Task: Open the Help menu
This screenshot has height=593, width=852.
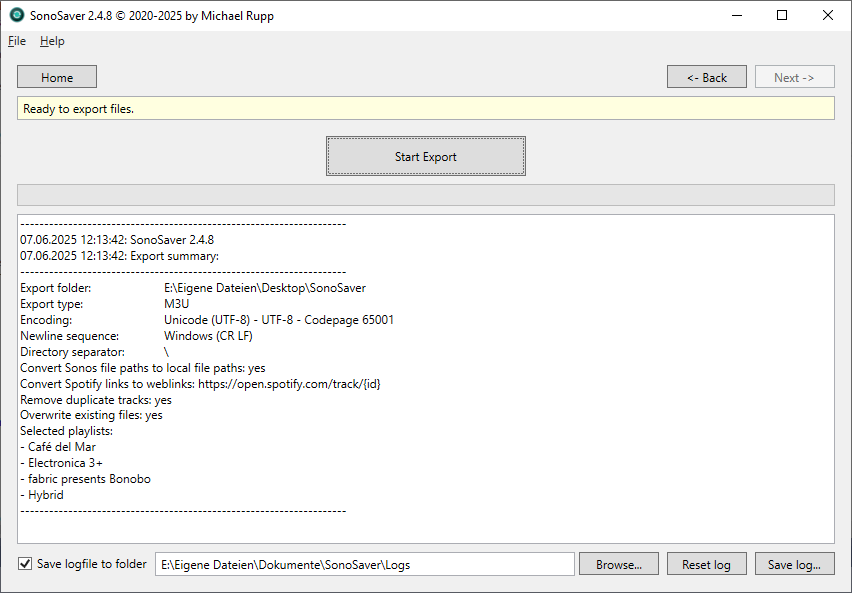Action: (51, 41)
